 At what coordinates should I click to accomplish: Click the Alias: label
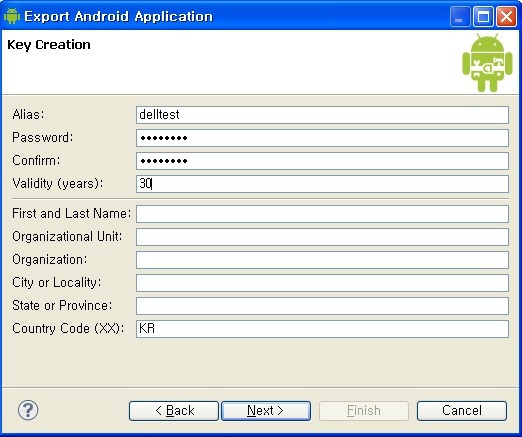tap(28, 114)
